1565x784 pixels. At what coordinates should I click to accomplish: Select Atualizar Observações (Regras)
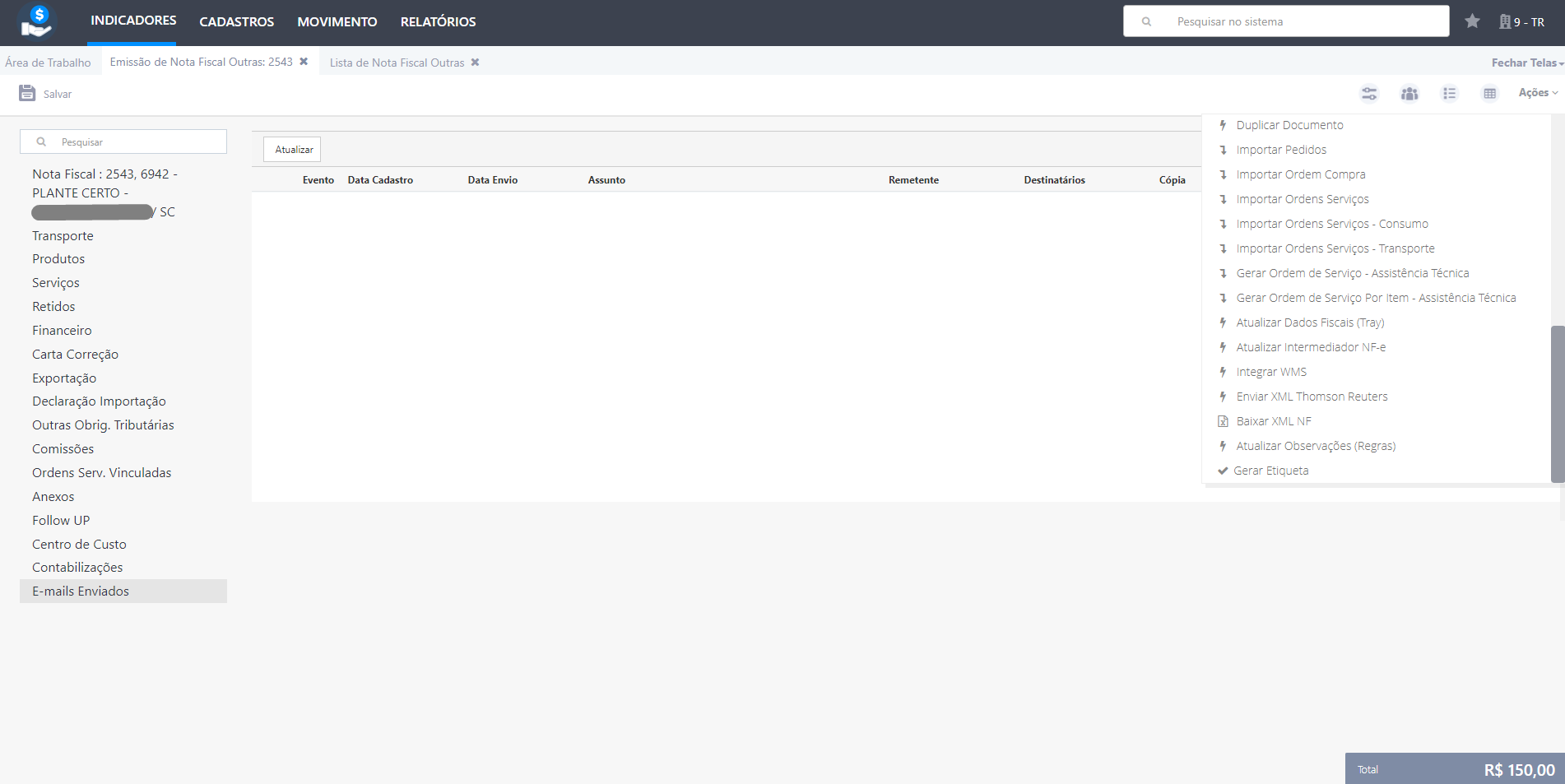(x=1316, y=446)
